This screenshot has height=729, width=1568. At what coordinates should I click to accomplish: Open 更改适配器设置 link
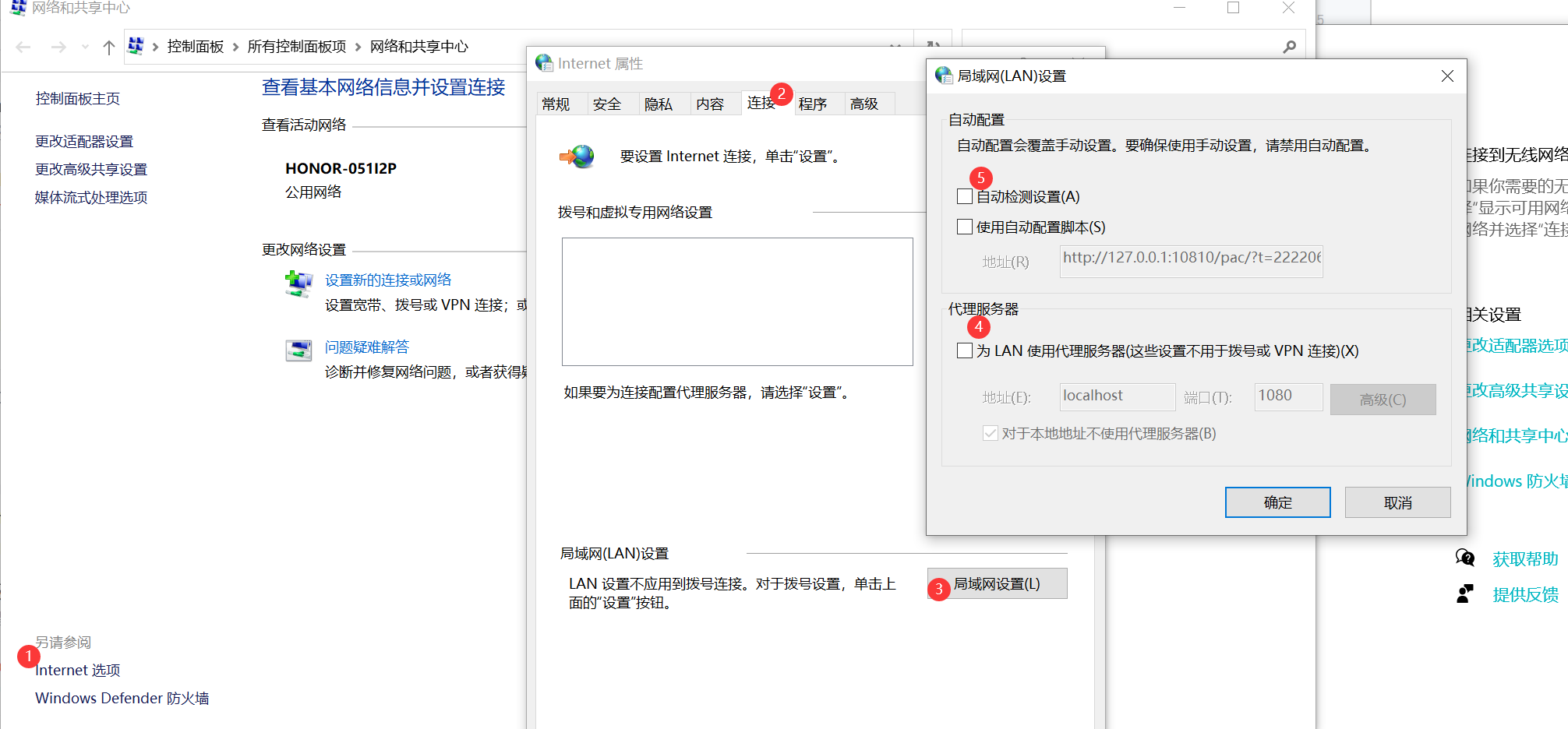[83, 141]
